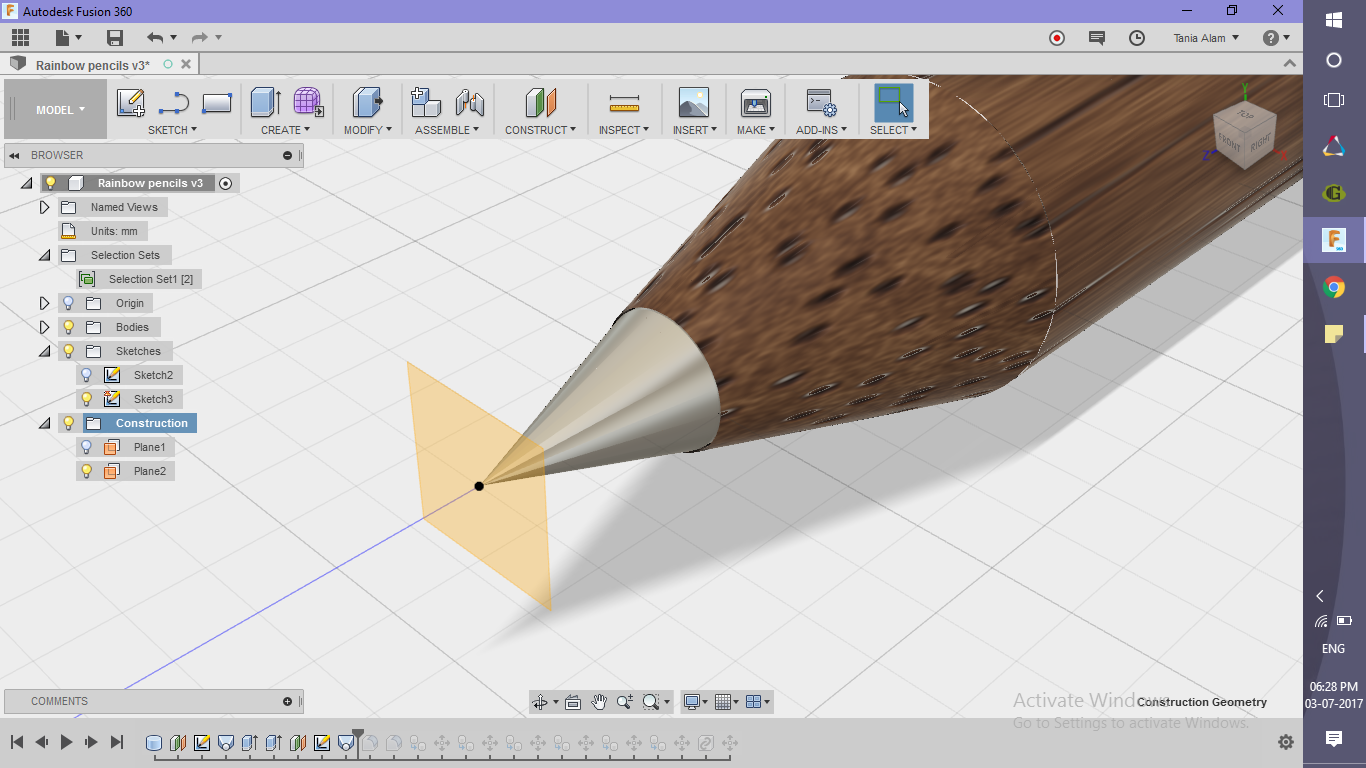The width and height of the screenshot is (1366, 768).
Task: Open the ASSEMBLE menu
Action: pos(447,130)
